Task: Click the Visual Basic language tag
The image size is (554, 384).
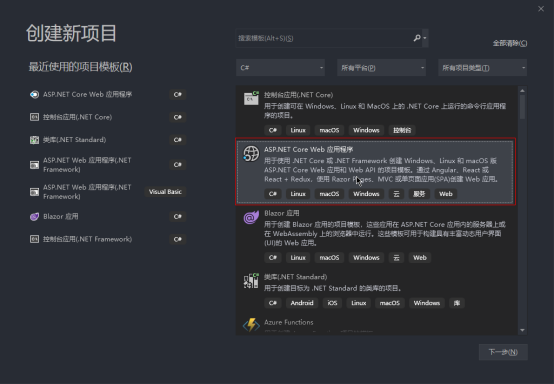Action: coord(165,191)
